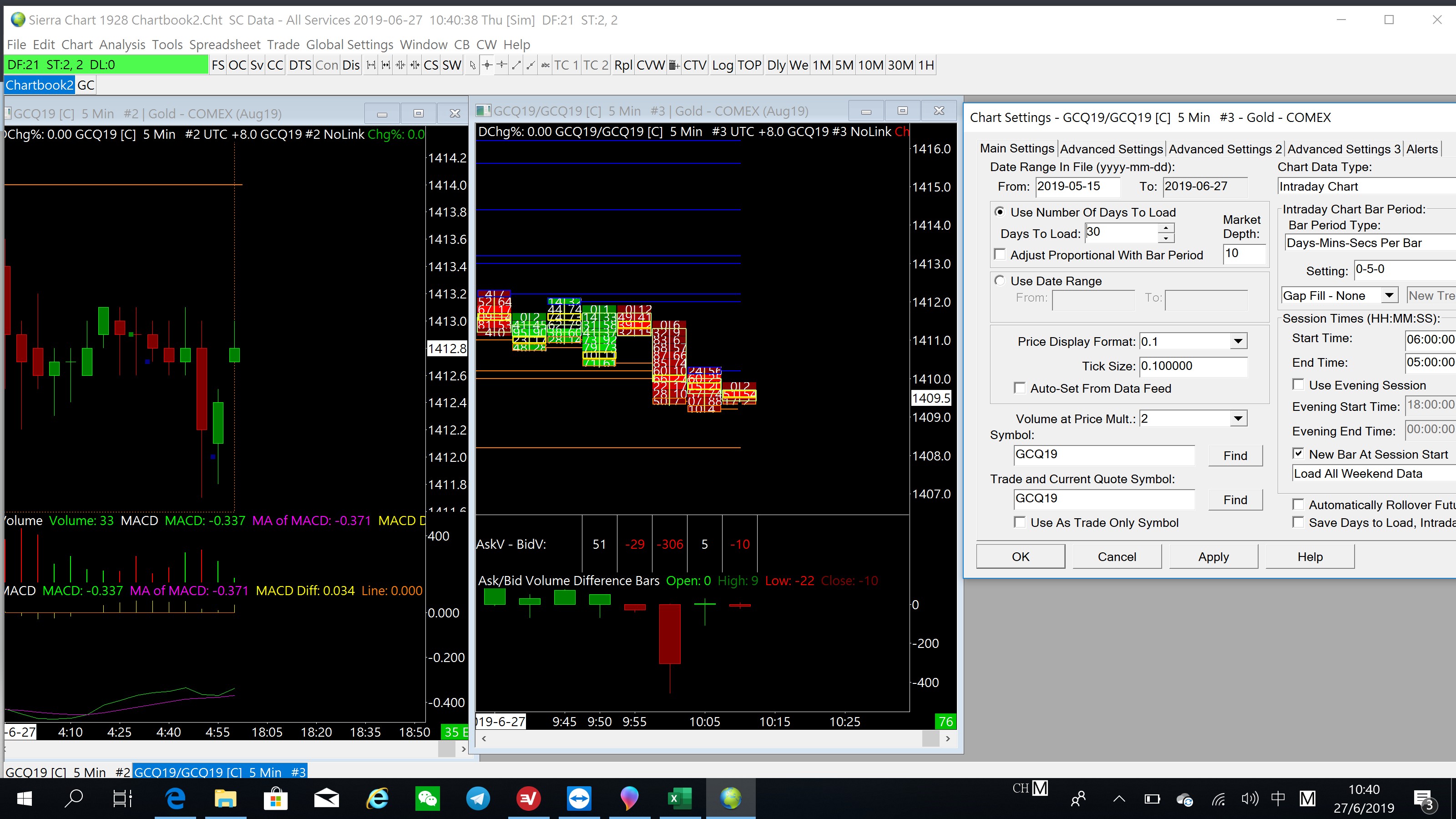Activate the chart values crosshair tool
The image size is (1456, 819).
(487, 66)
